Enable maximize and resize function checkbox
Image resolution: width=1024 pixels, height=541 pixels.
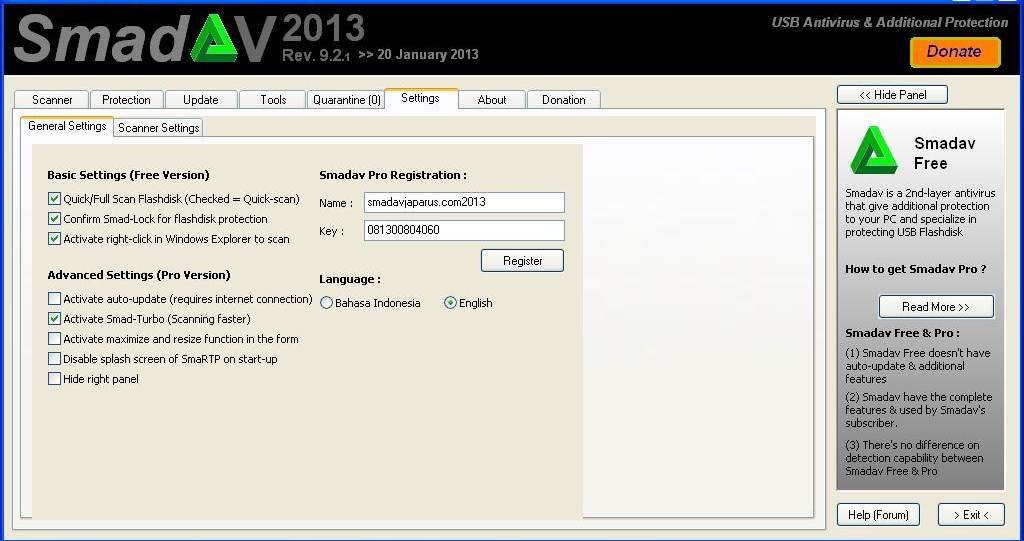[x=54, y=339]
